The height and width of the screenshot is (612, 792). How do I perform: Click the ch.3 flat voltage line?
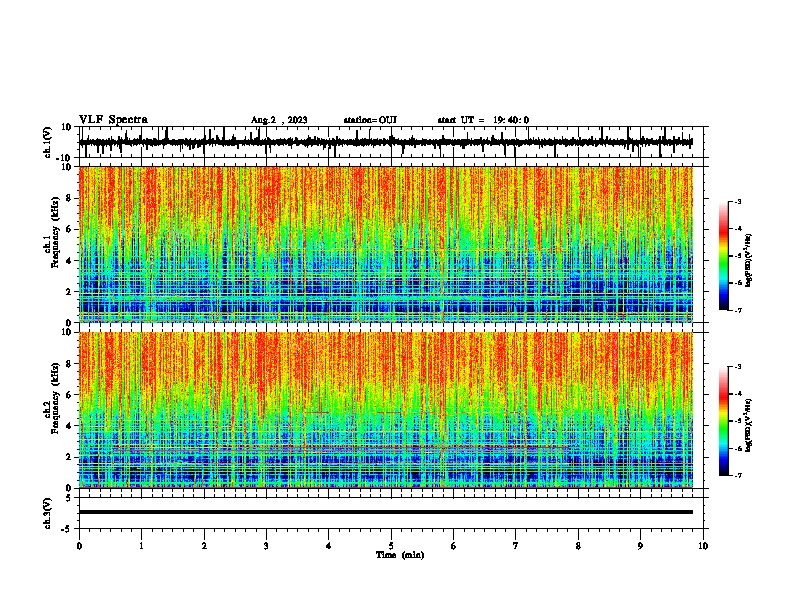(385, 512)
